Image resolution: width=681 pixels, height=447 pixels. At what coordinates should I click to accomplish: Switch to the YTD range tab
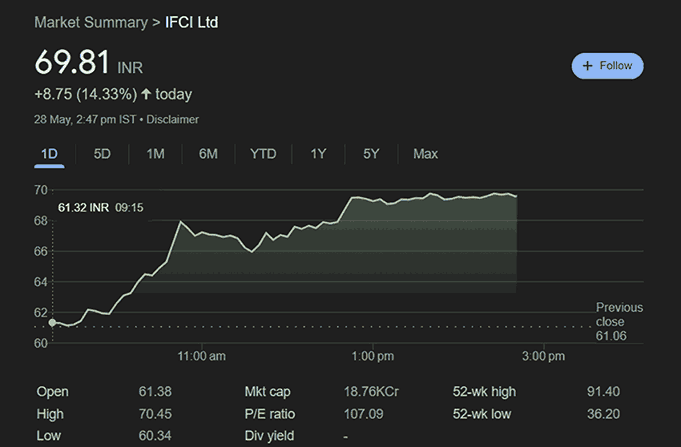click(263, 154)
